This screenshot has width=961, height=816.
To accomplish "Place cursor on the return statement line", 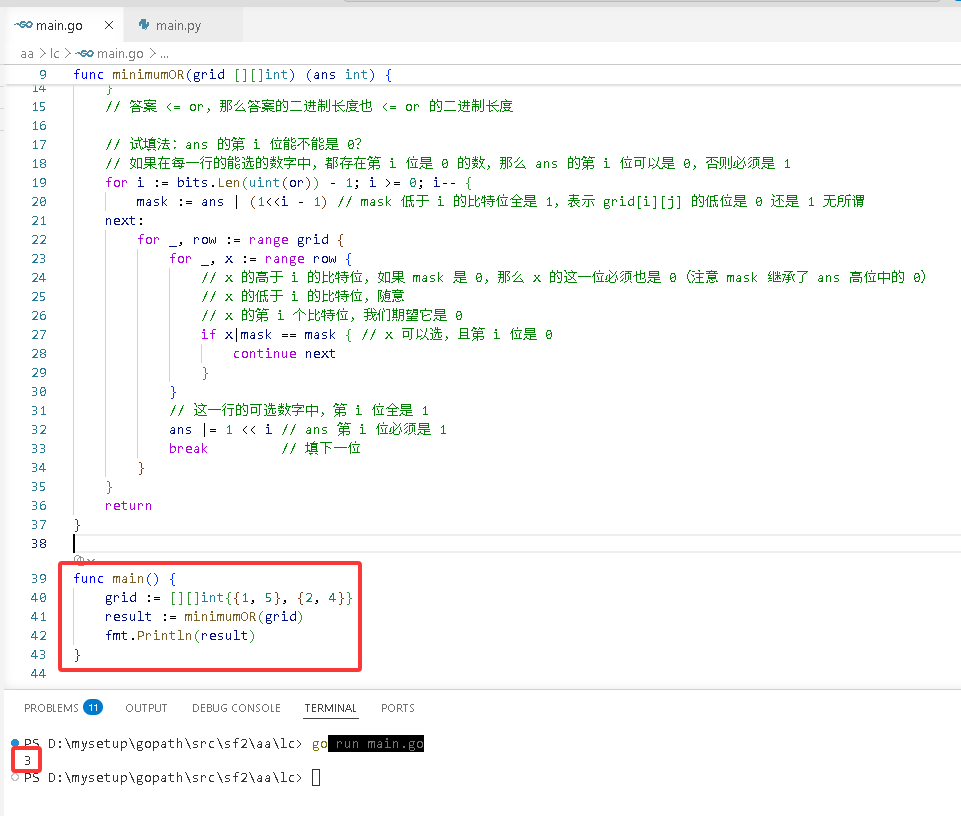I will point(128,506).
